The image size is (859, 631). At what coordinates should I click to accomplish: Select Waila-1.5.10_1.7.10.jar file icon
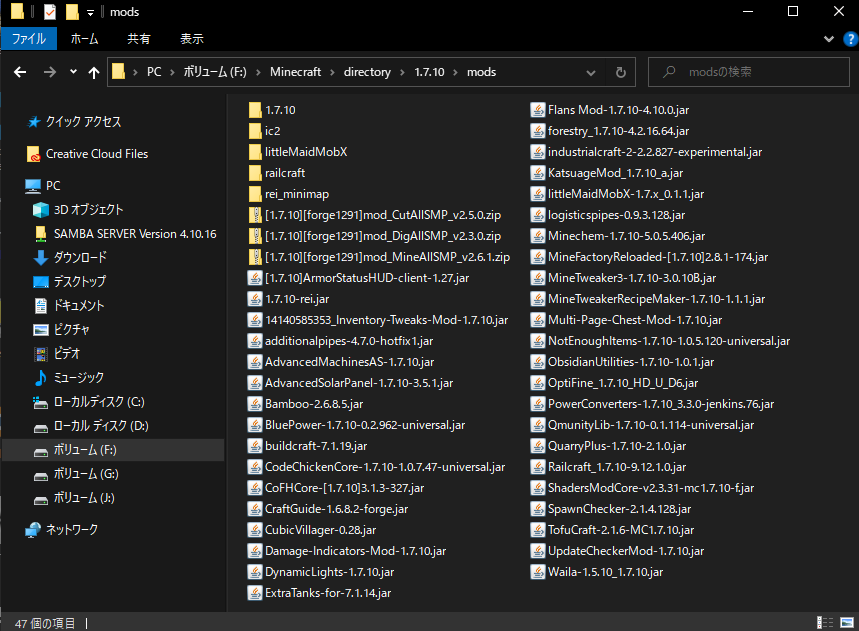[x=537, y=572]
